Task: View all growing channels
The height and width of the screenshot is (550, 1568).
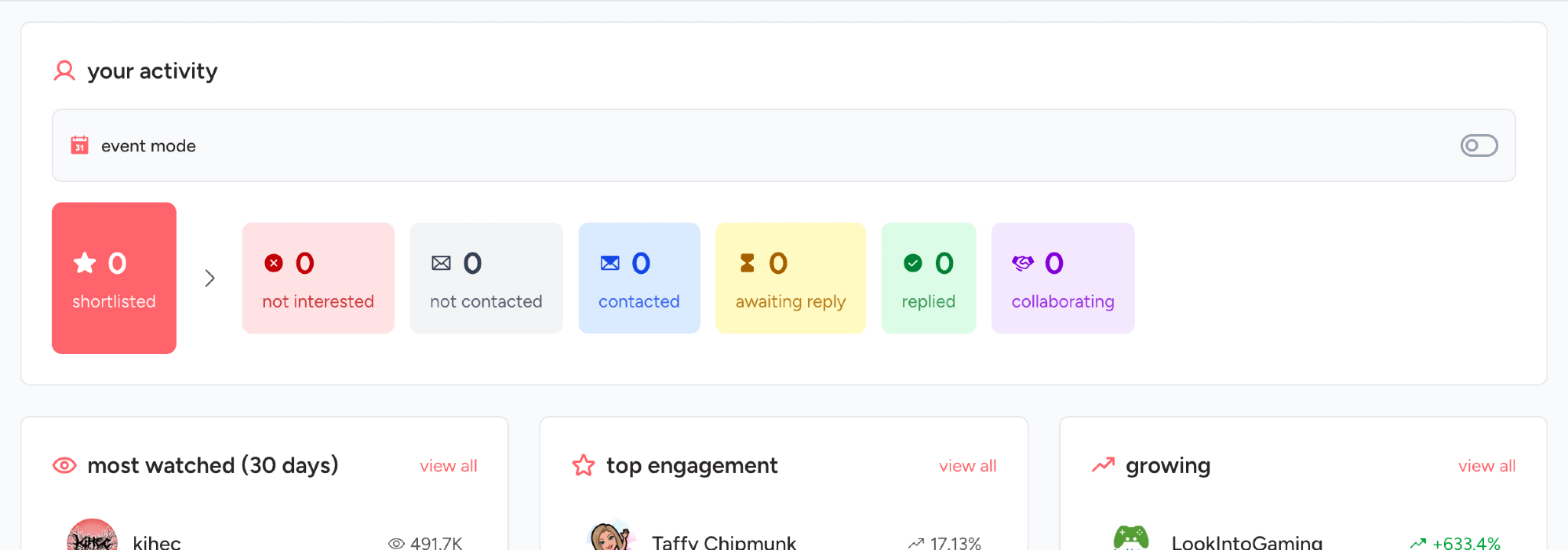Action: pyautogui.click(x=1486, y=466)
